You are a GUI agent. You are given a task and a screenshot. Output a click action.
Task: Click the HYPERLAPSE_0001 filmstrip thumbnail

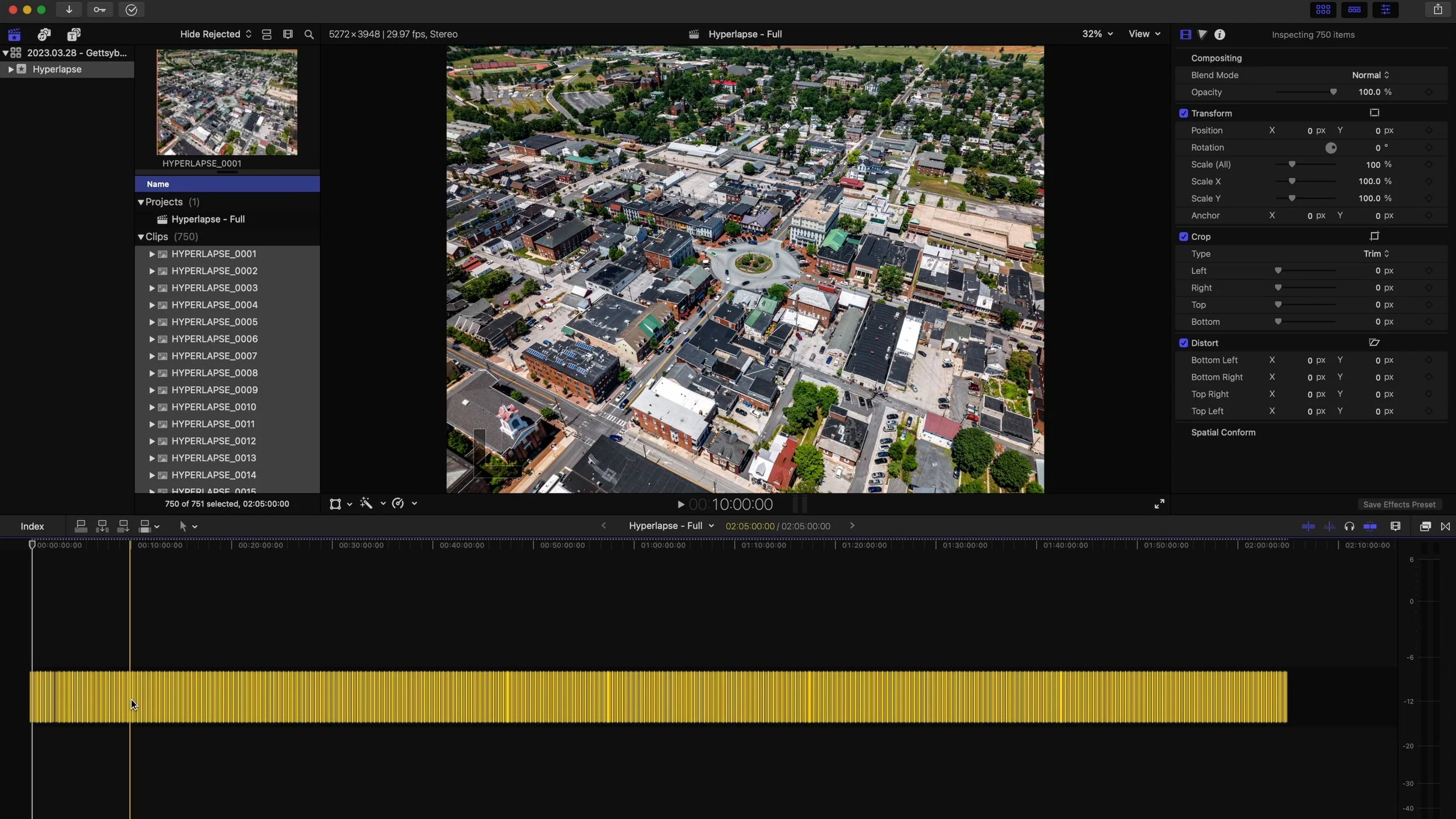227,102
